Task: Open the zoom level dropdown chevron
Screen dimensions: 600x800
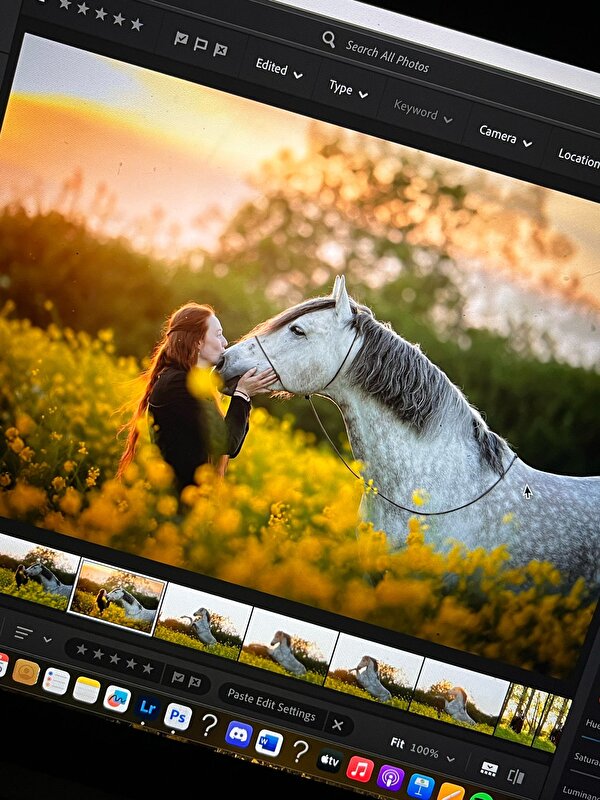Action: point(450,759)
